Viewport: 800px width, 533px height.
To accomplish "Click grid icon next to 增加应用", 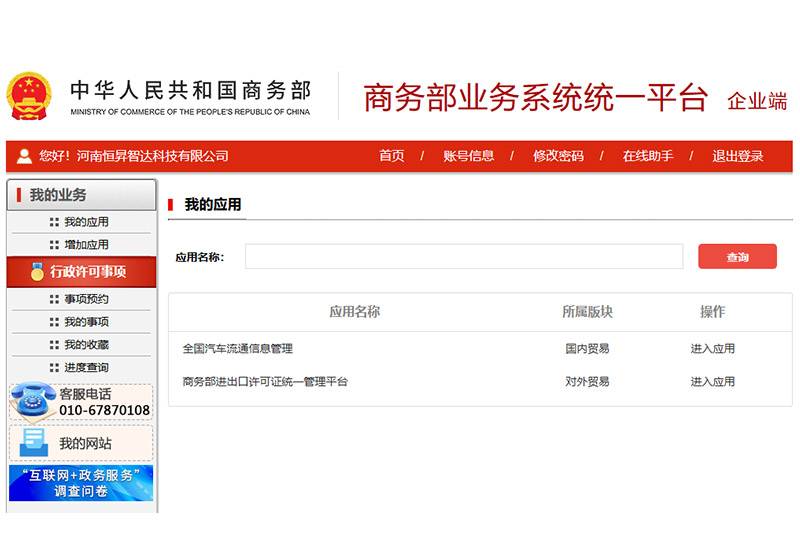I will [54, 245].
